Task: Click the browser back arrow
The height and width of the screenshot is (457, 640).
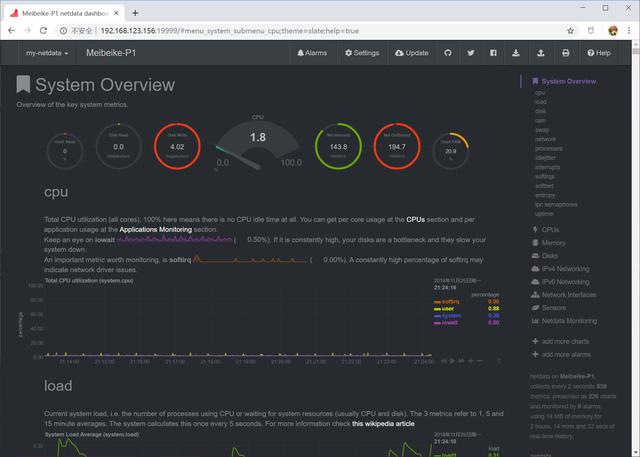Action: coord(11,31)
